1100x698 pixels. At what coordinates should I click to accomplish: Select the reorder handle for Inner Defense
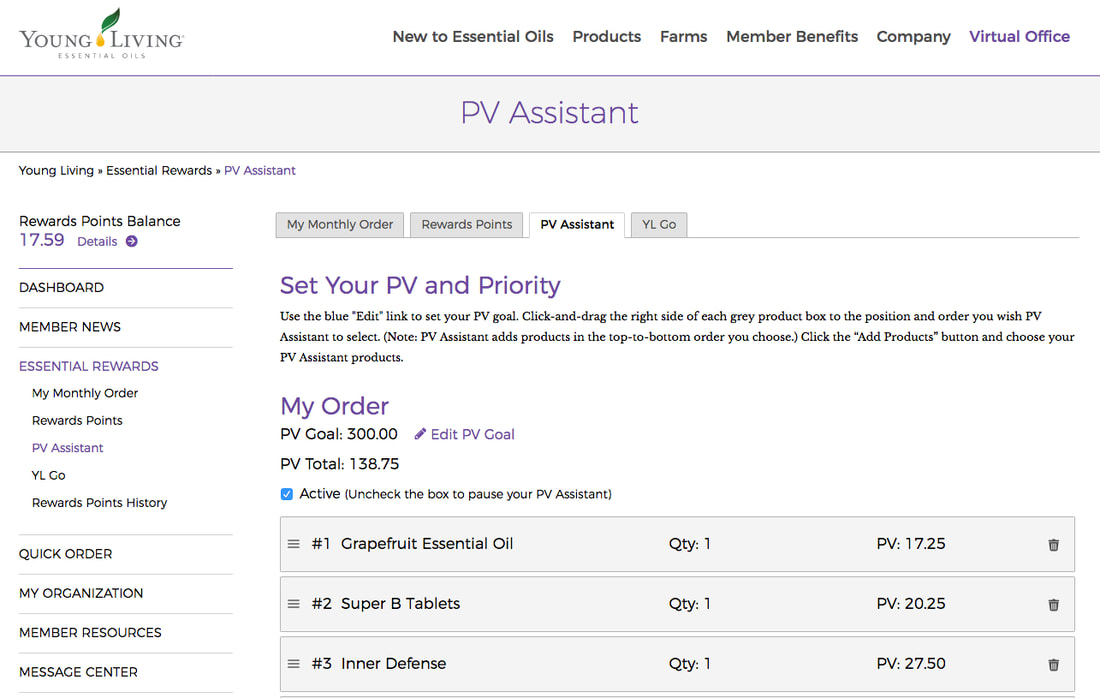[x=294, y=664]
